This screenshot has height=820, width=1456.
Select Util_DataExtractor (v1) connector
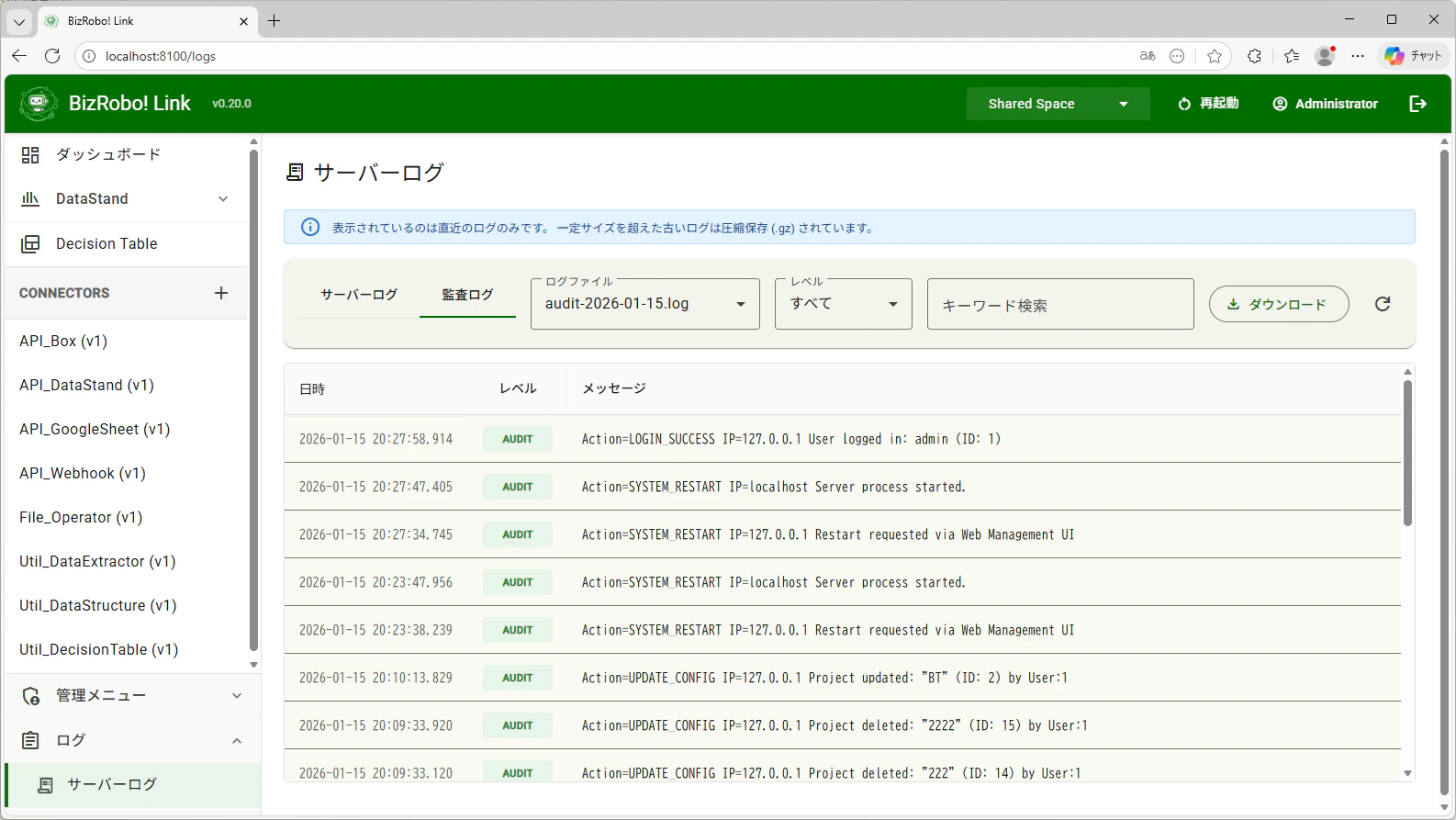[x=127, y=561]
